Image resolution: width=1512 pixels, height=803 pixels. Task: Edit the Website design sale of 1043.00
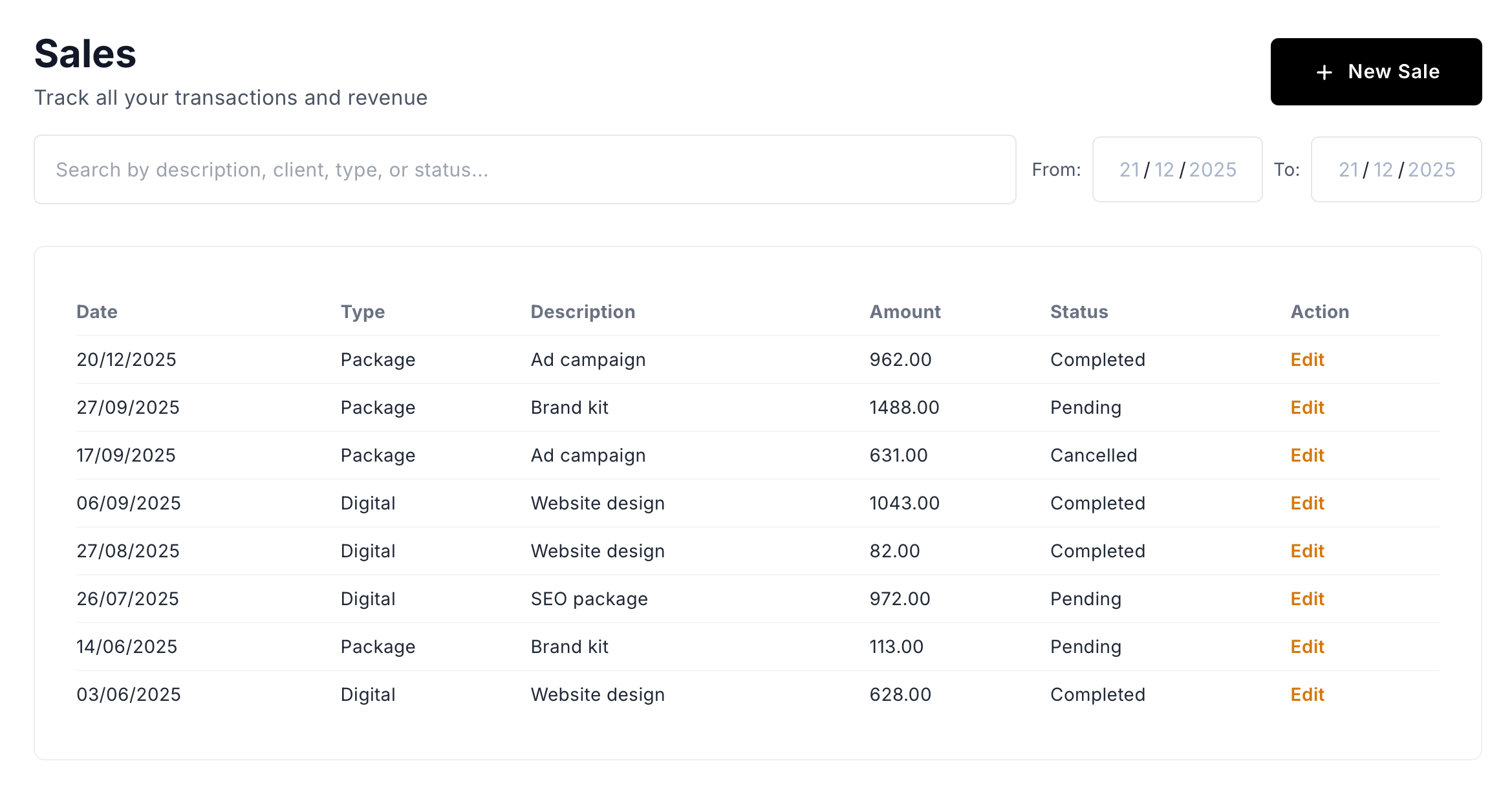point(1306,503)
